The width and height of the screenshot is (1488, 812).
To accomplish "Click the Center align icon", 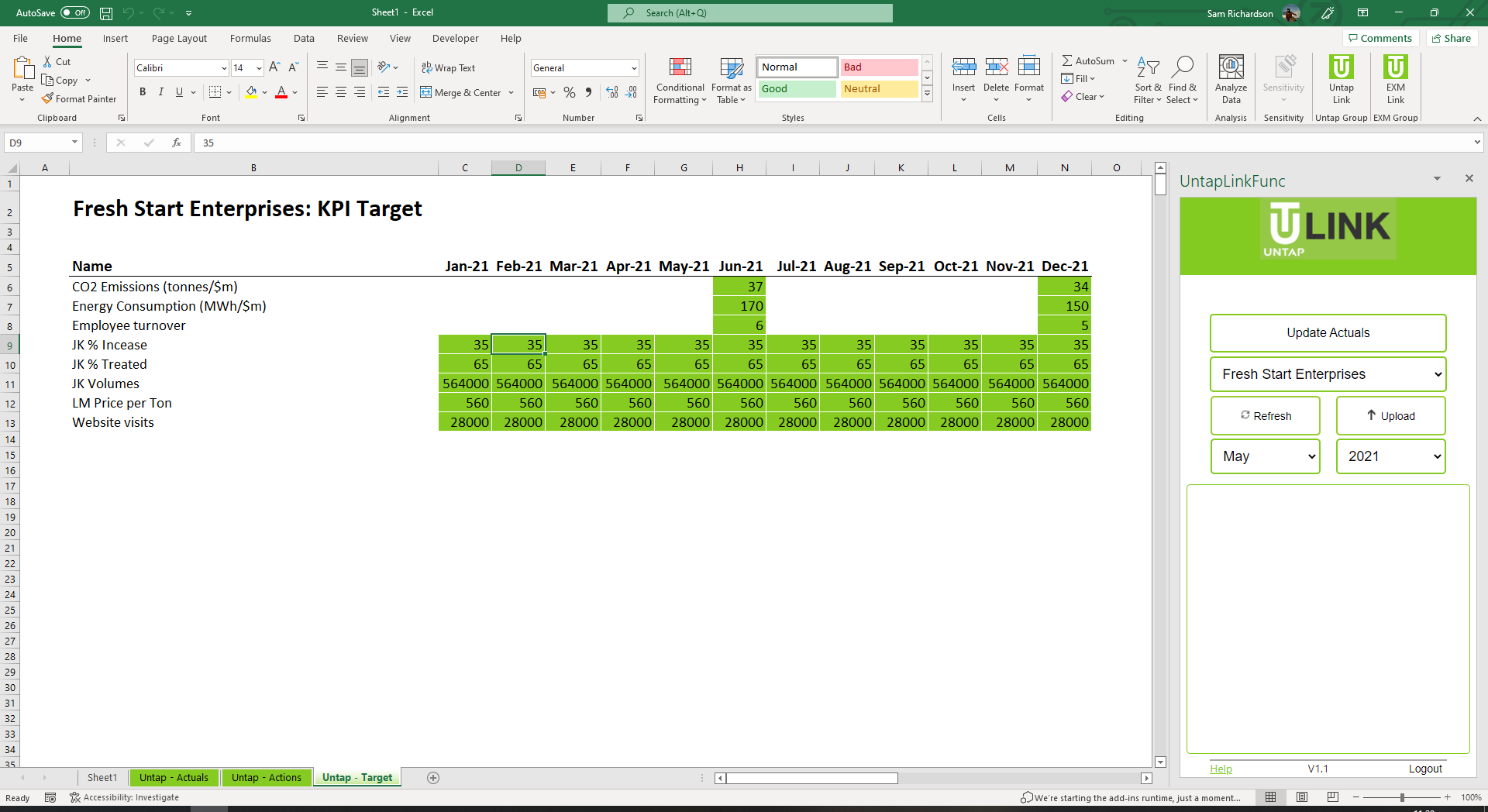I will 341,92.
